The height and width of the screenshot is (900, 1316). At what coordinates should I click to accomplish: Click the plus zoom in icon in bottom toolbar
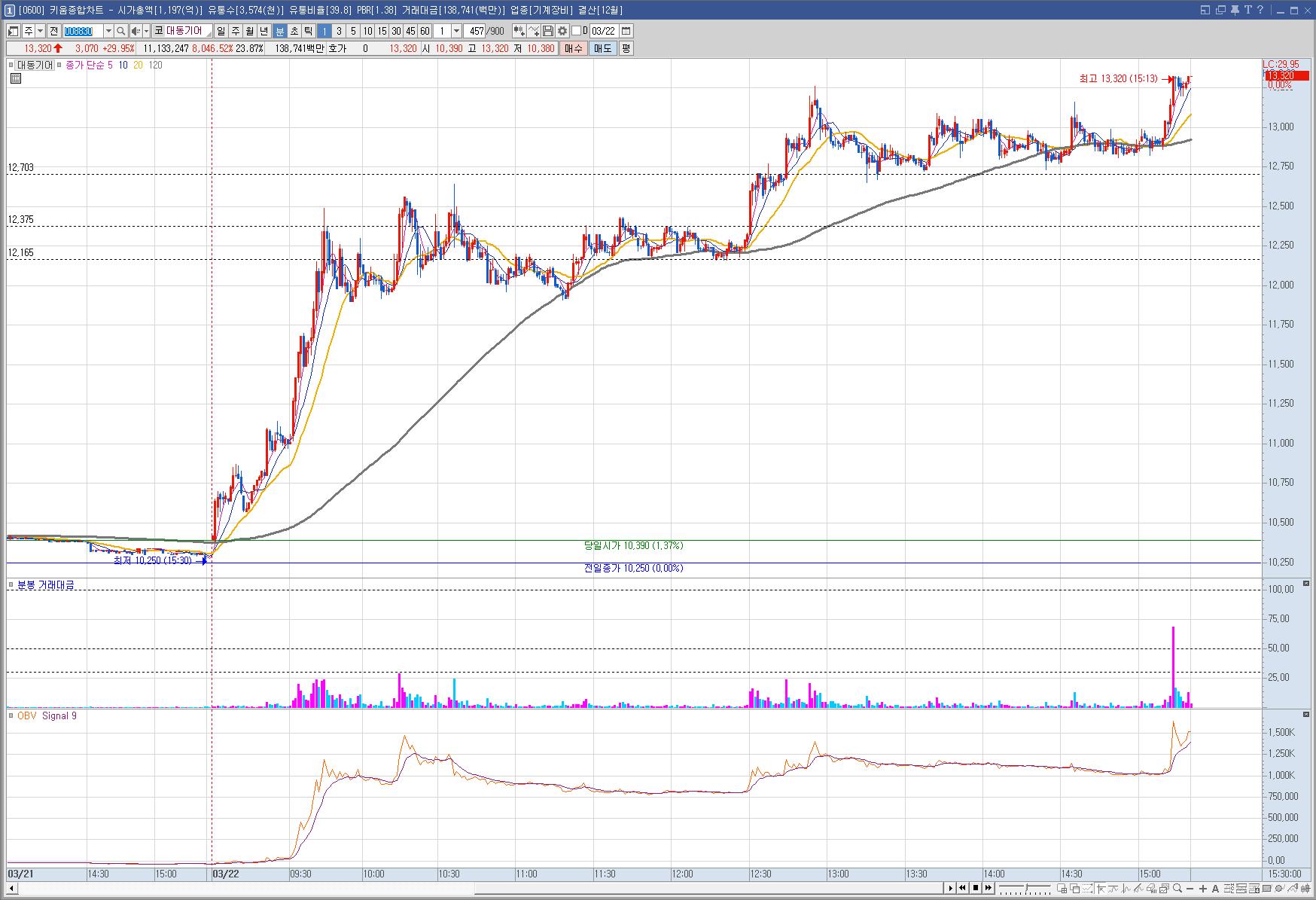click(1202, 889)
